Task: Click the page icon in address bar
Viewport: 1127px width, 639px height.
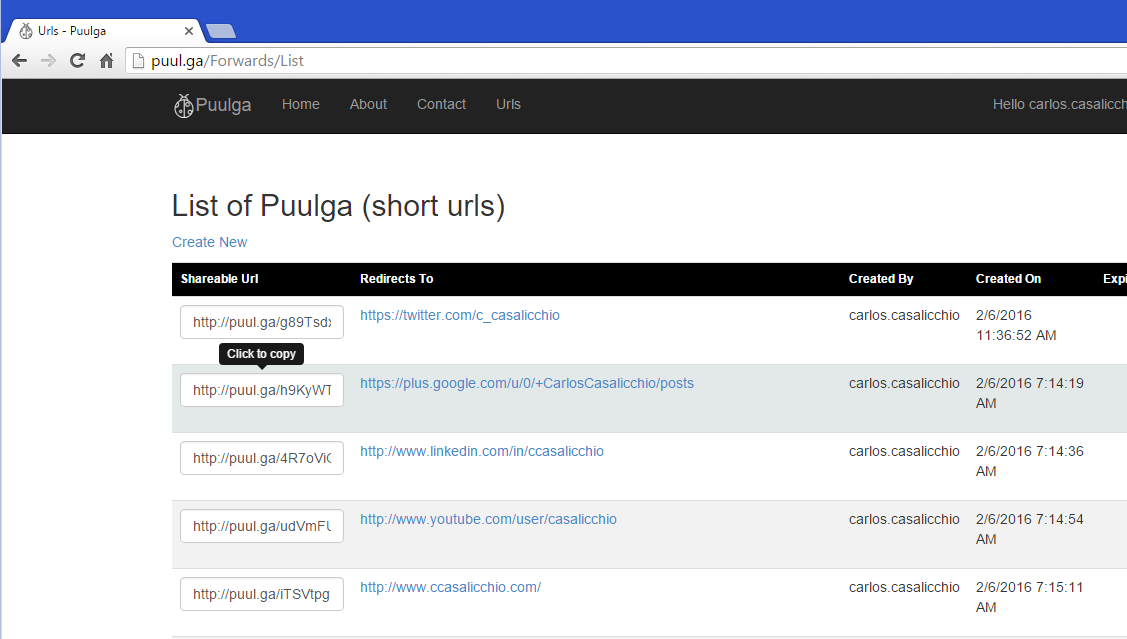Action: 139,61
